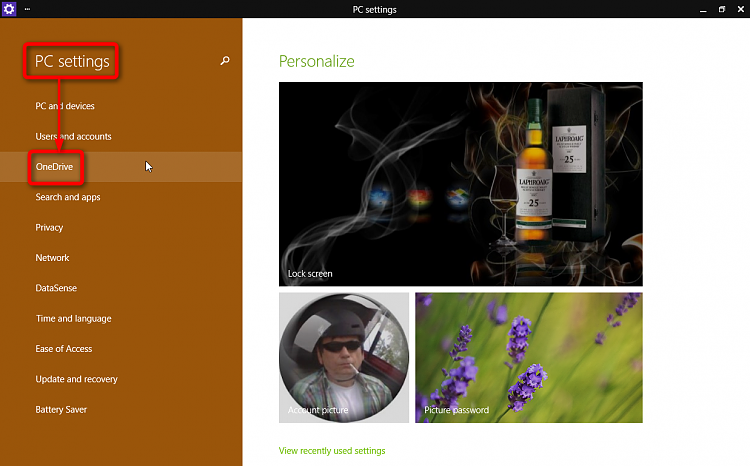Open Privacy settings
Image resolution: width=750 pixels, height=466 pixels.
(49, 227)
